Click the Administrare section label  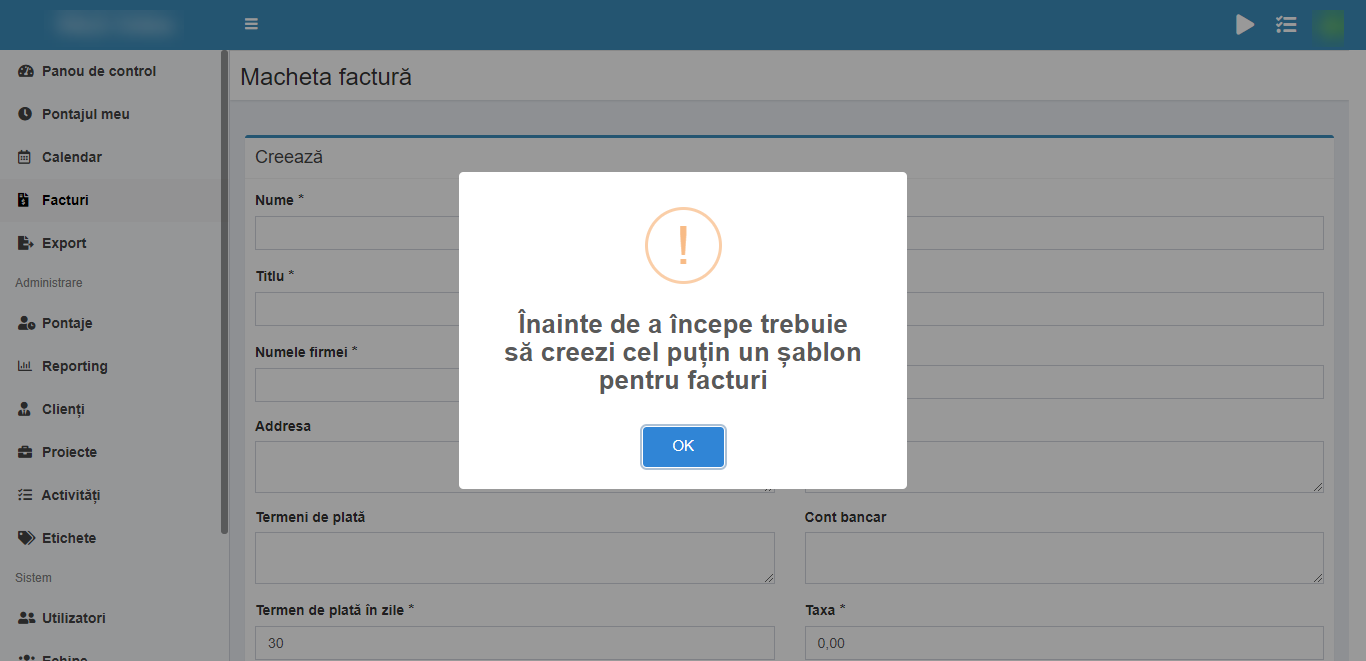49,283
